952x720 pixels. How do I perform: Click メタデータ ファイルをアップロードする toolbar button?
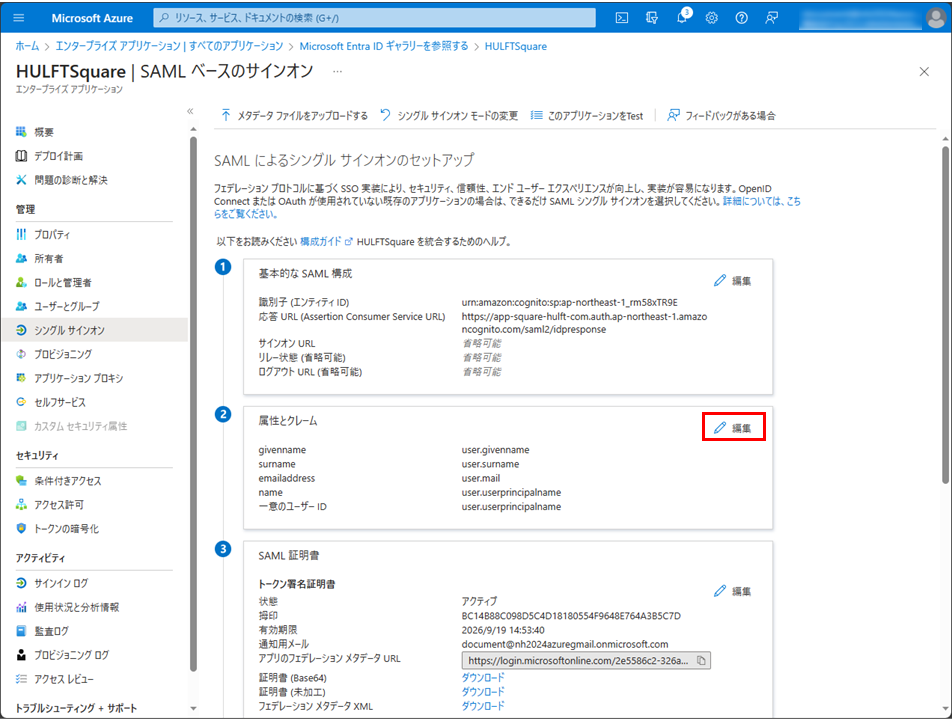(x=294, y=116)
